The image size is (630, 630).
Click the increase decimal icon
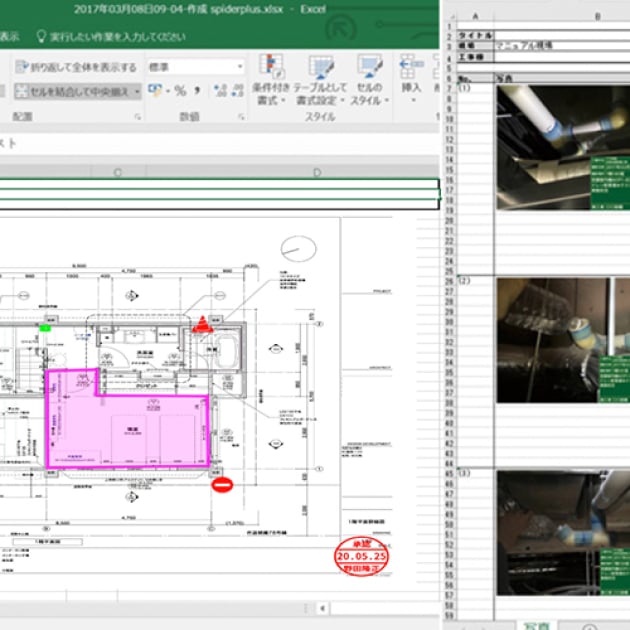(220, 91)
